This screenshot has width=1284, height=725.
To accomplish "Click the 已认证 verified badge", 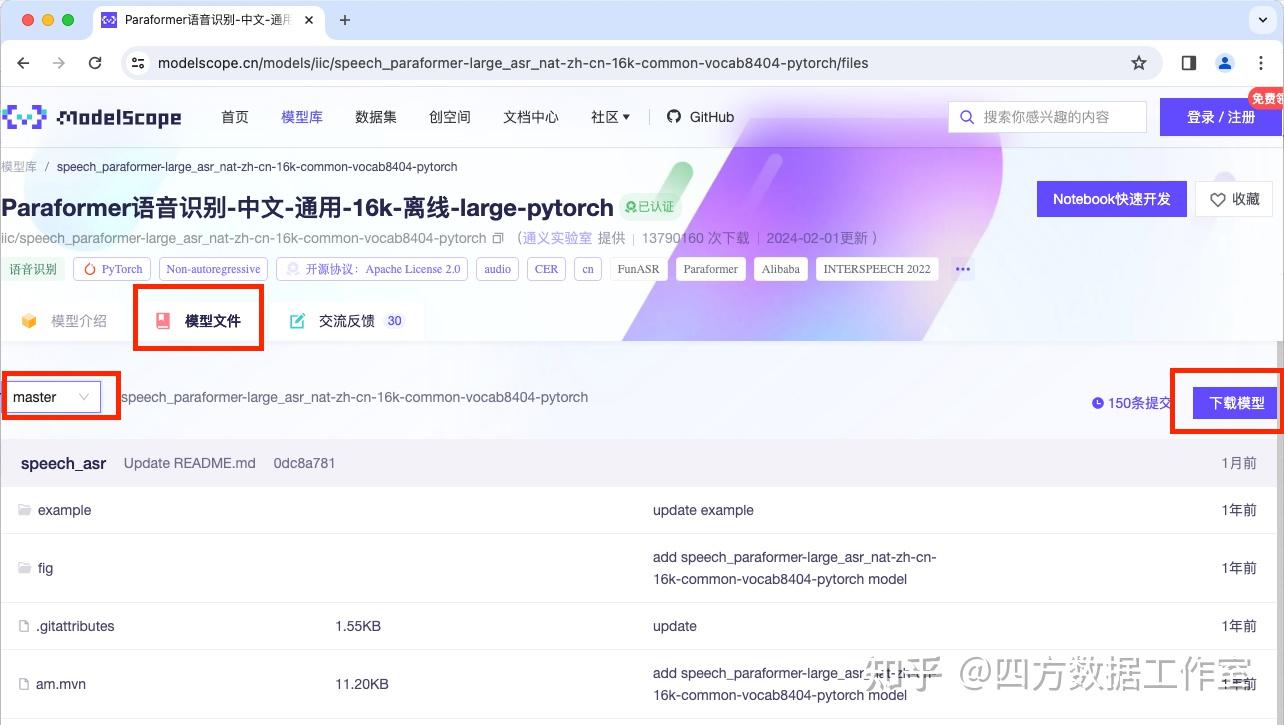I will click(650, 207).
